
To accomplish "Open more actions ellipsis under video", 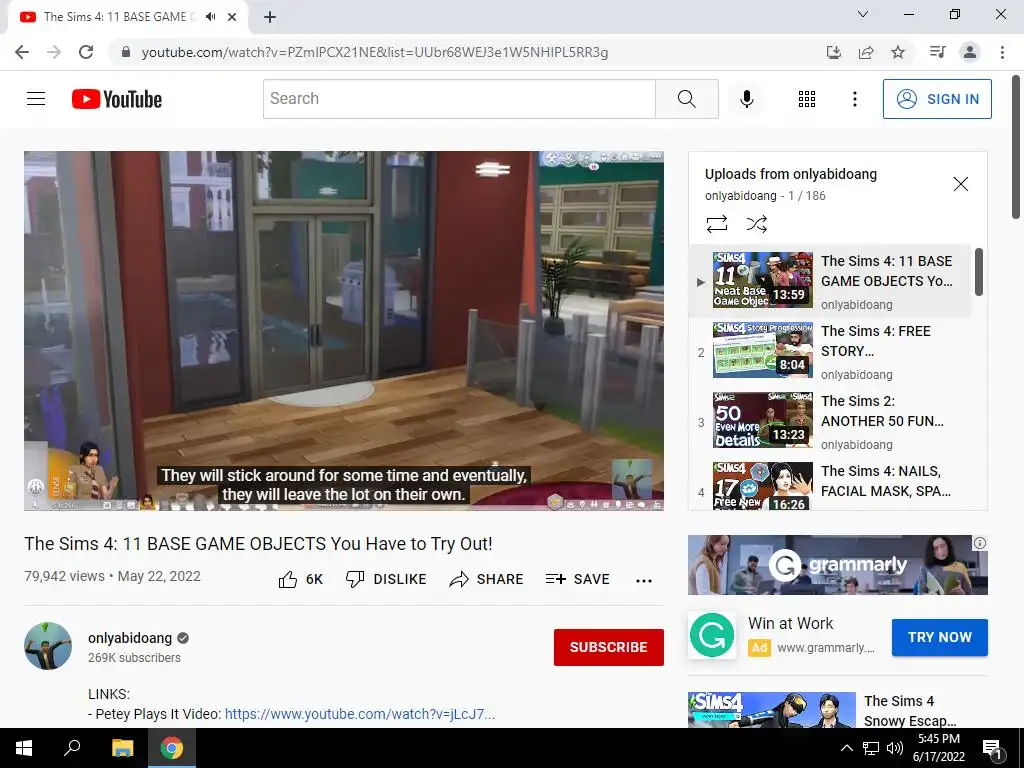I will pos(644,581).
